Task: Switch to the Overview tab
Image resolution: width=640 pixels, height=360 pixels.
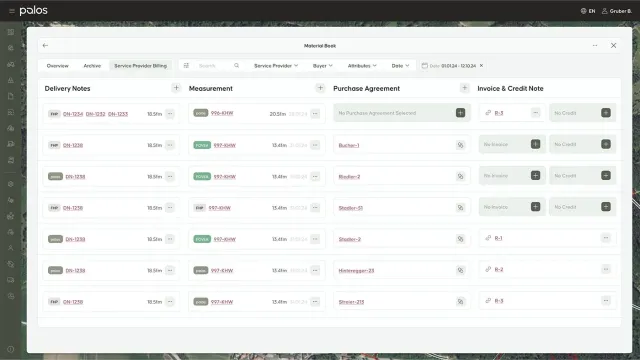Action: click(x=58, y=66)
